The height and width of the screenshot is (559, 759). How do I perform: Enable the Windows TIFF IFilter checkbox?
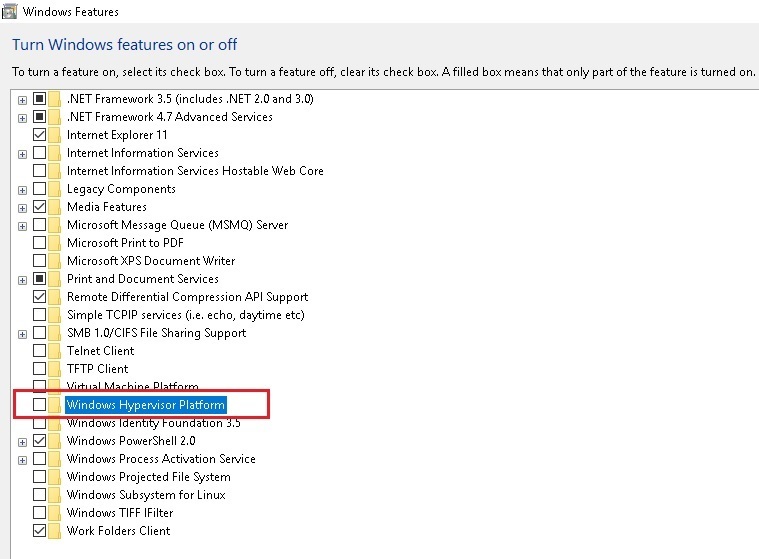click(40, 512)
